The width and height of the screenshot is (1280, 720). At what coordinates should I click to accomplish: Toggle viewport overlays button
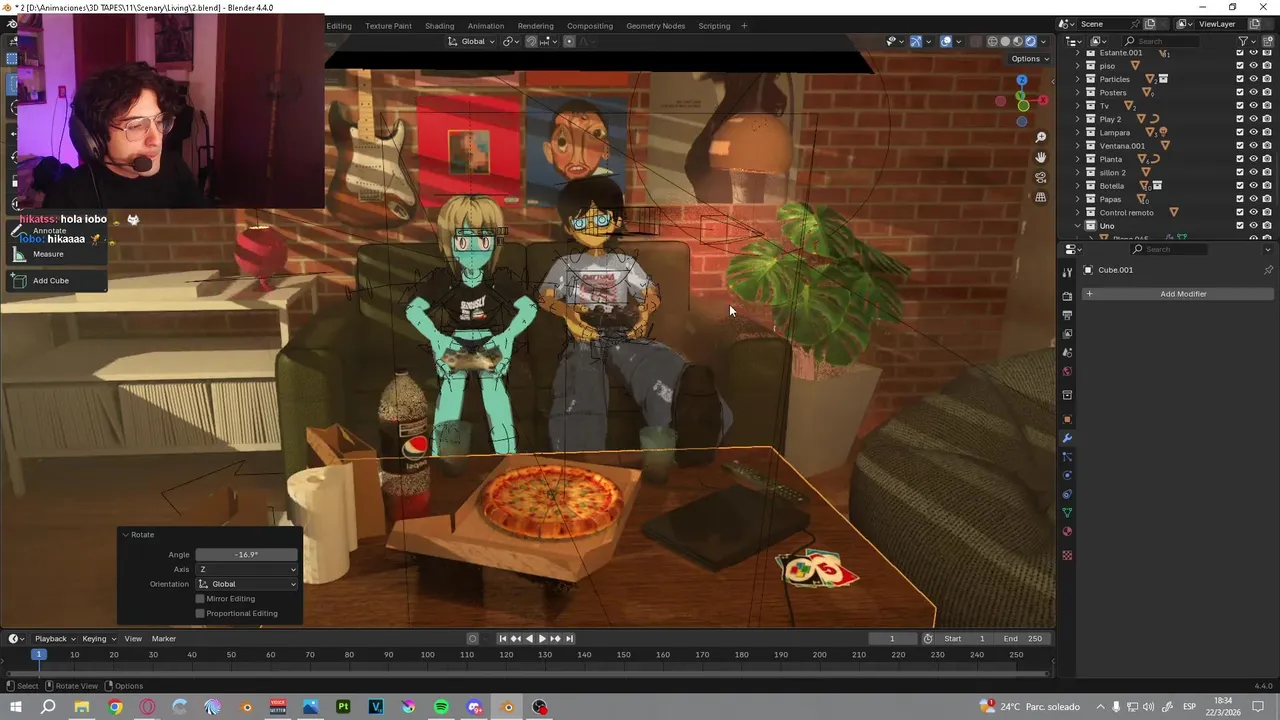click(x=946, y=41)
